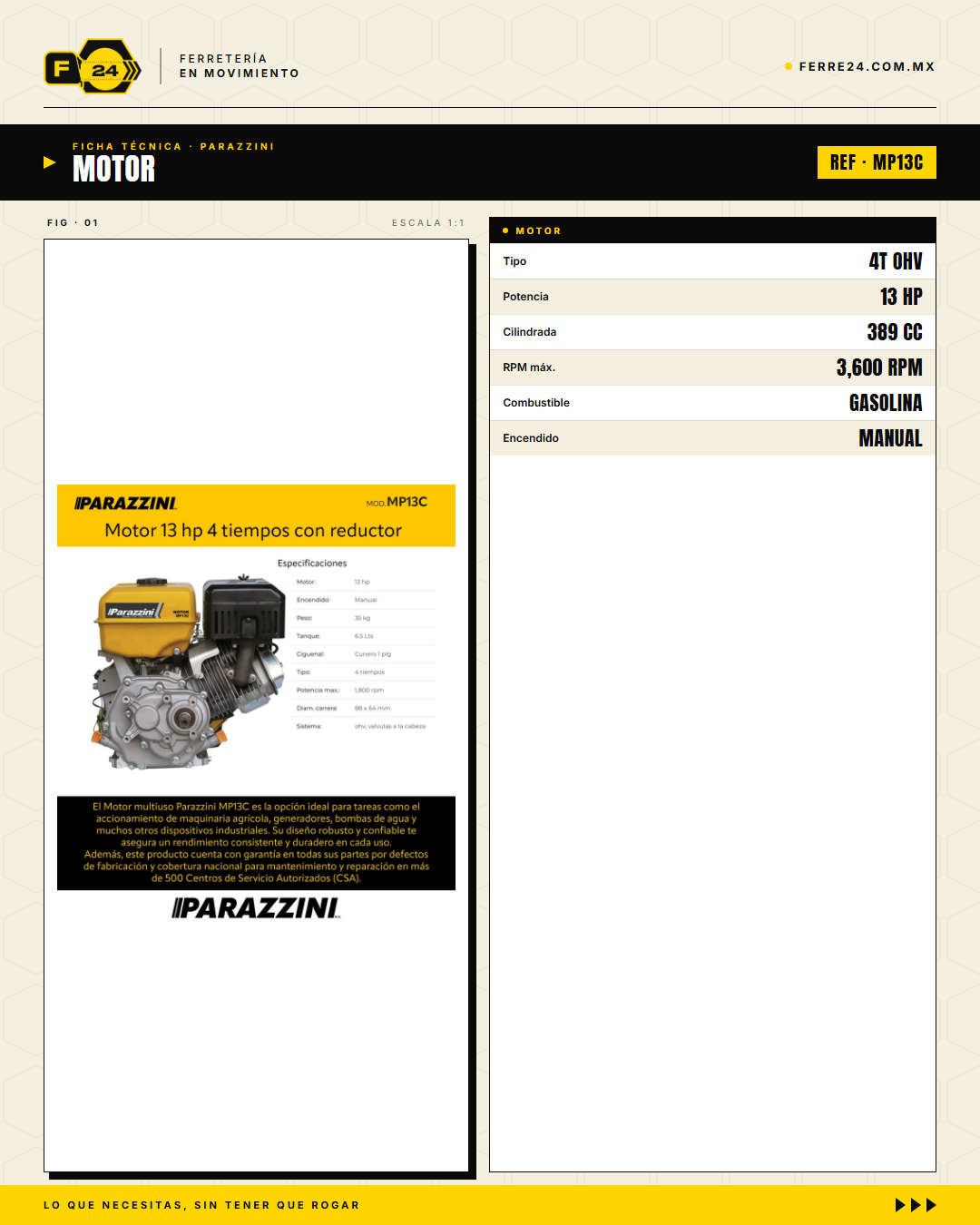This screenshot has height=1225, width=980.
Task: Click the PARAZZINI logo in yellow banner
Action: pos(125,503)
